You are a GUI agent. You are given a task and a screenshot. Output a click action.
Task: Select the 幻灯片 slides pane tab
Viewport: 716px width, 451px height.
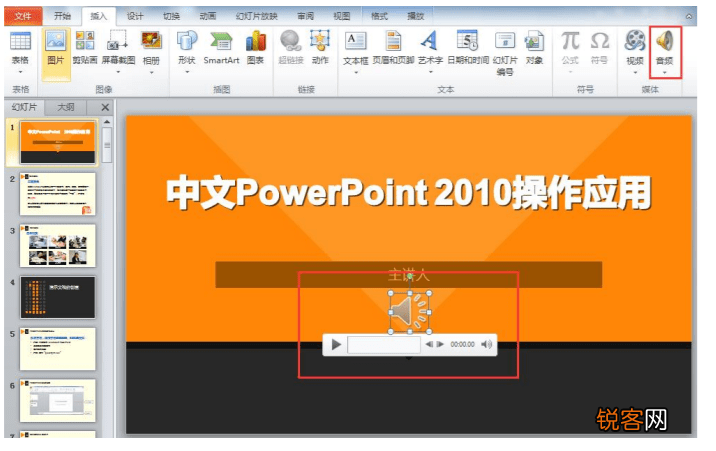coord(24,107)
